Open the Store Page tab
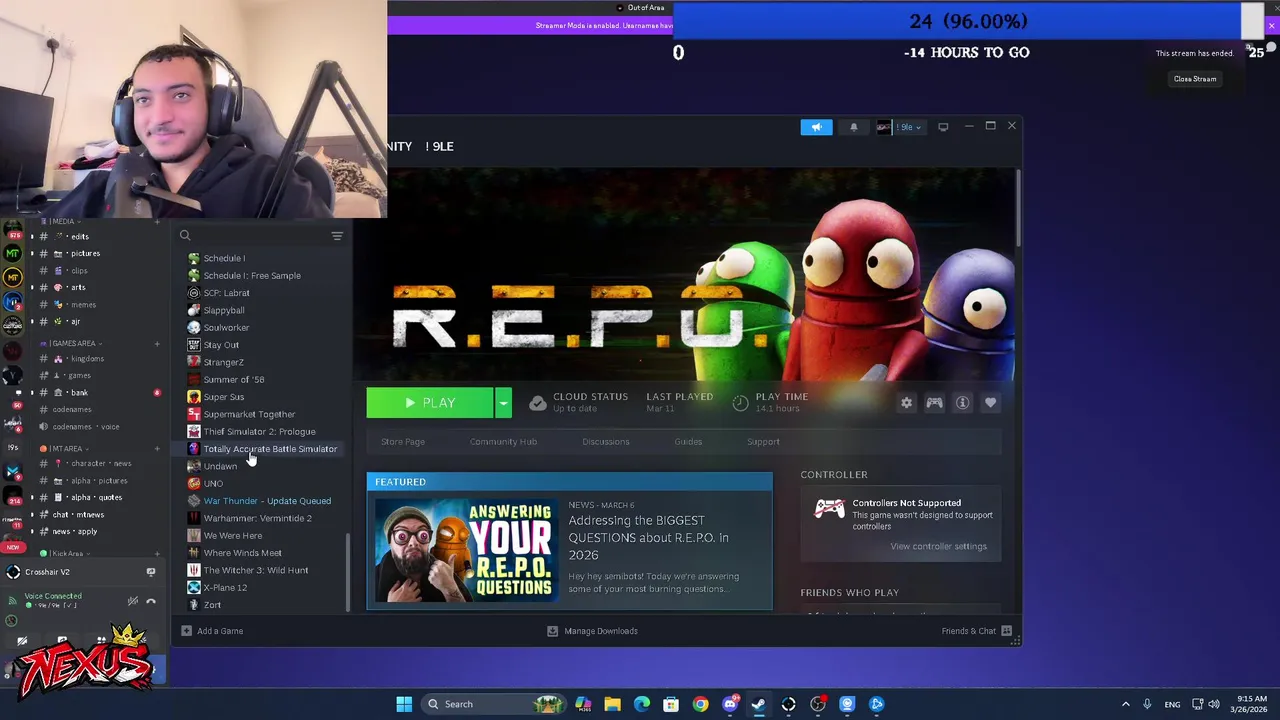 pyautogui.click(x=403, y=441)
